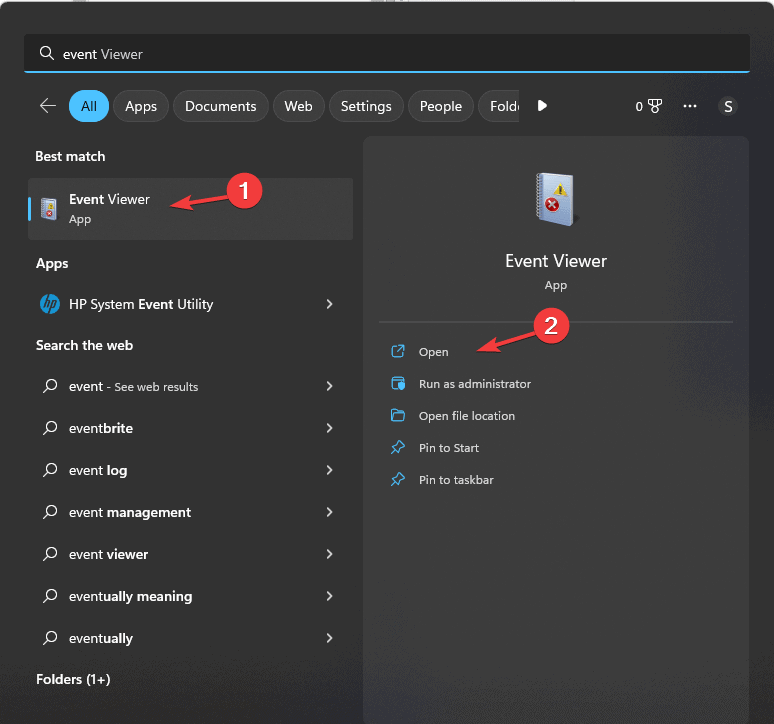Click Pin to taskbar
This screenshot has height=724, width=774.
pos(456,480)
